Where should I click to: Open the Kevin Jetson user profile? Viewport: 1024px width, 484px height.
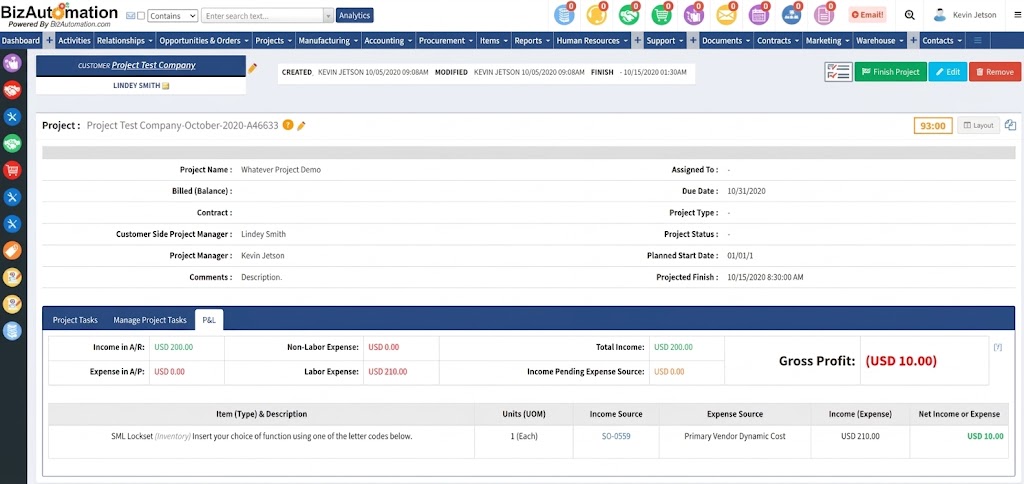tap(966, 15)
